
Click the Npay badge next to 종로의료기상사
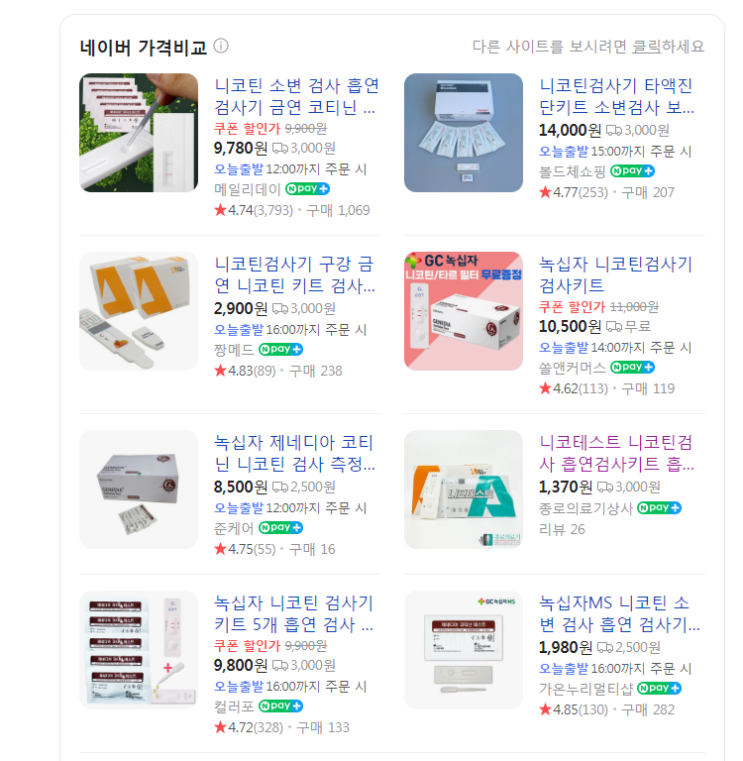(659, 508)
